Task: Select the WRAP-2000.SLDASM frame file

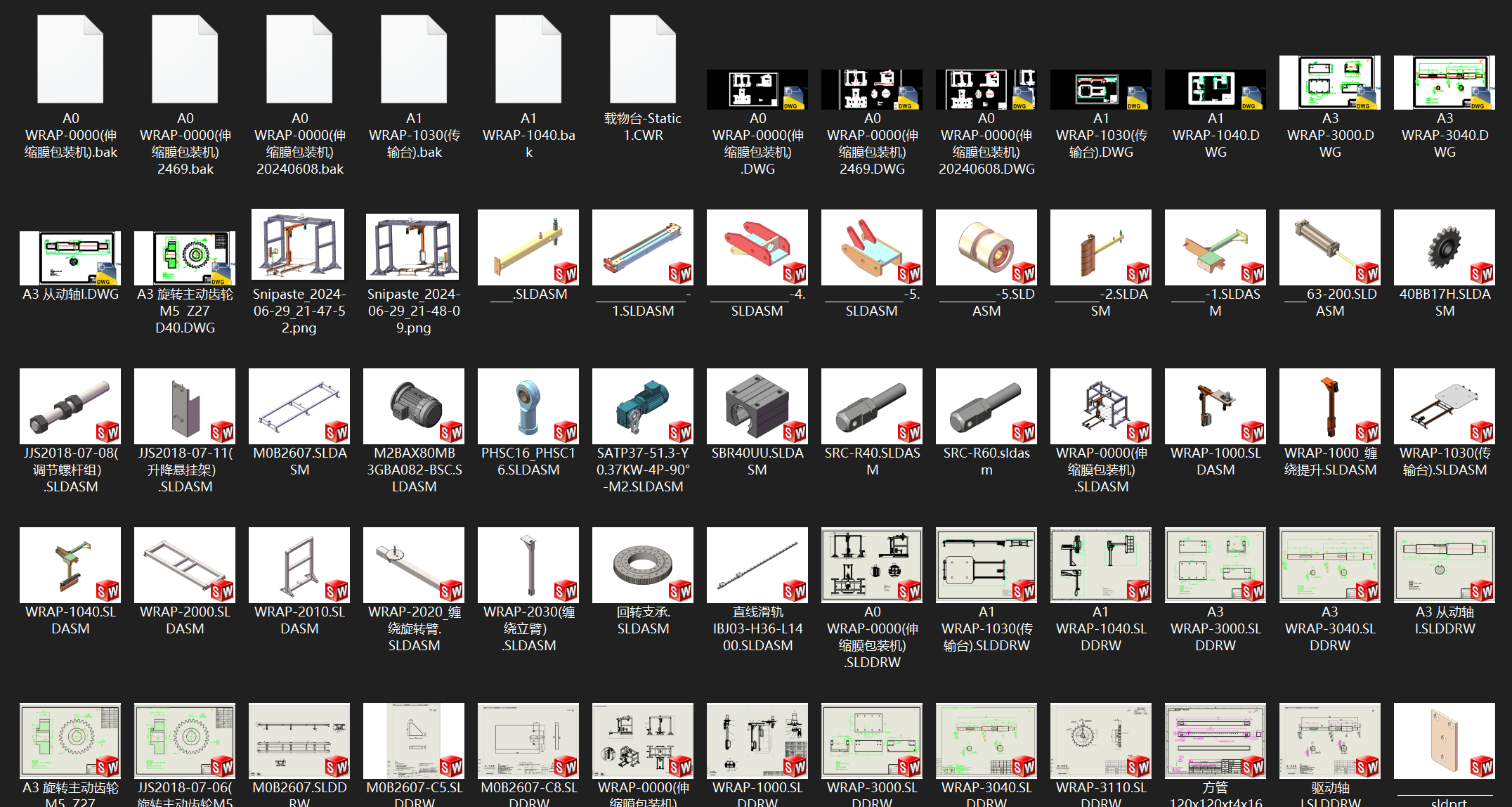Action: [x=185, y=564]
